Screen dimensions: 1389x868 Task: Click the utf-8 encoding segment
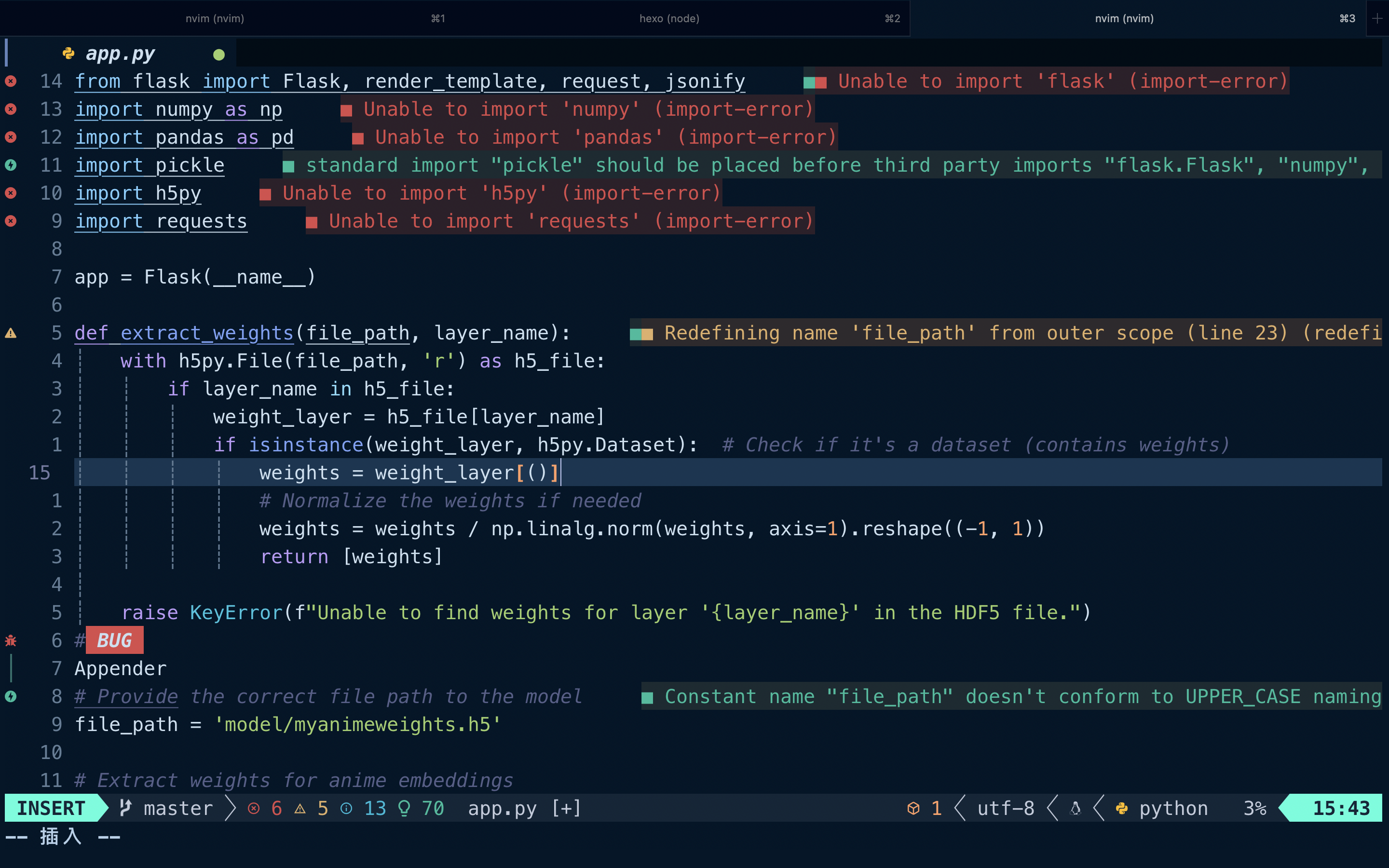[x=1006, y=808]
